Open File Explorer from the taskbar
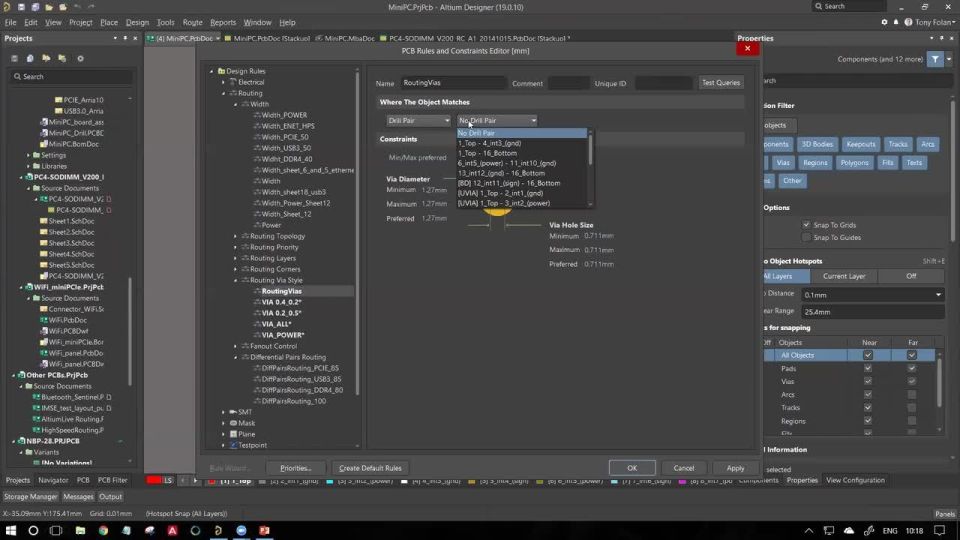 tap(80, 530)
